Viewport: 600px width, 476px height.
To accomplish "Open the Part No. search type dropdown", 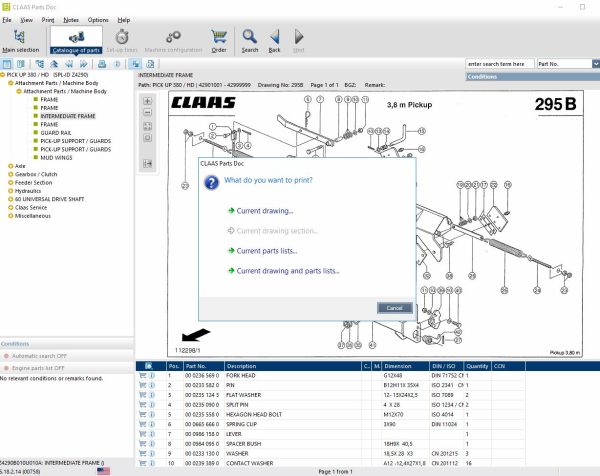I will coord(596,64).
